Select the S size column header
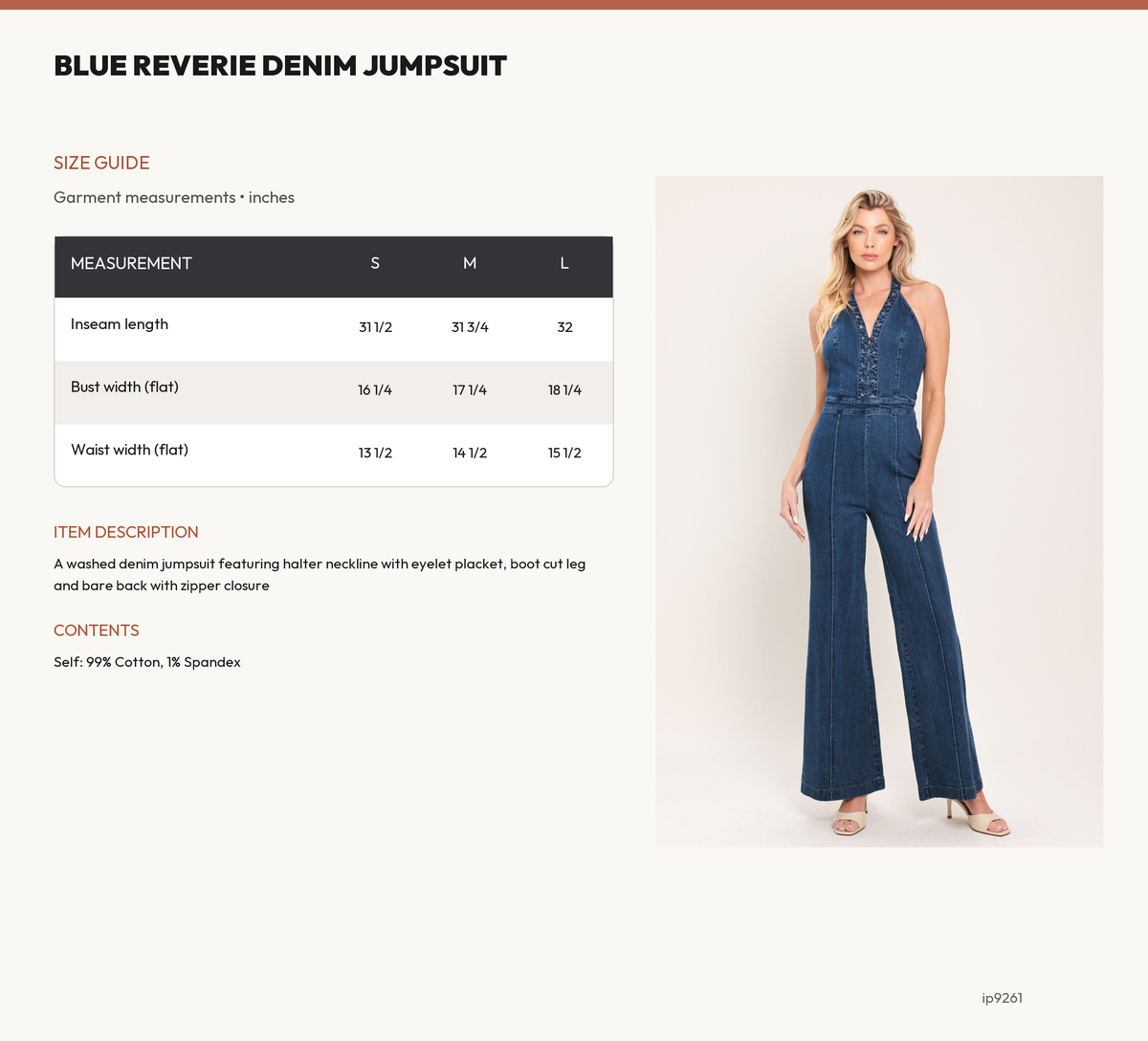 [x=375, y=263]
